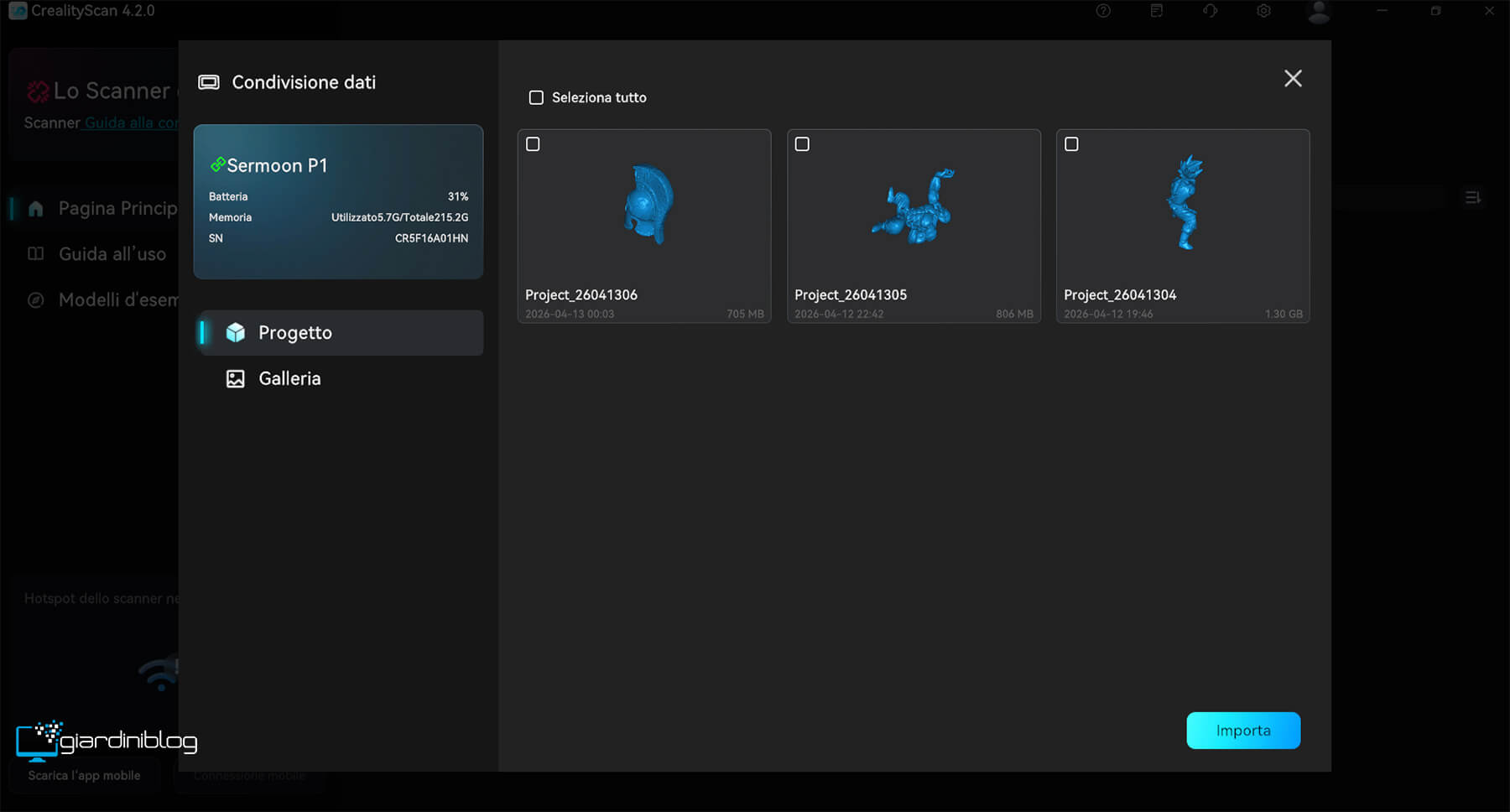This screenshot has height=812, width=1510.
Task: Click the user account avatar icon
Action: (x=1318, y=12)
